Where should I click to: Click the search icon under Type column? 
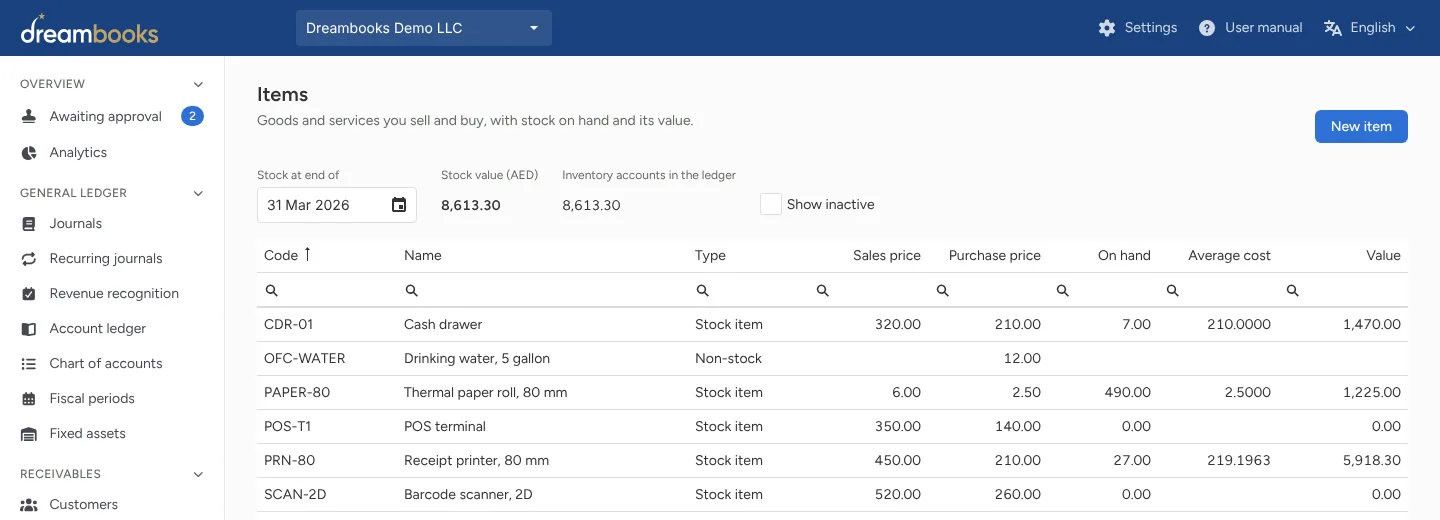(702, 290)
